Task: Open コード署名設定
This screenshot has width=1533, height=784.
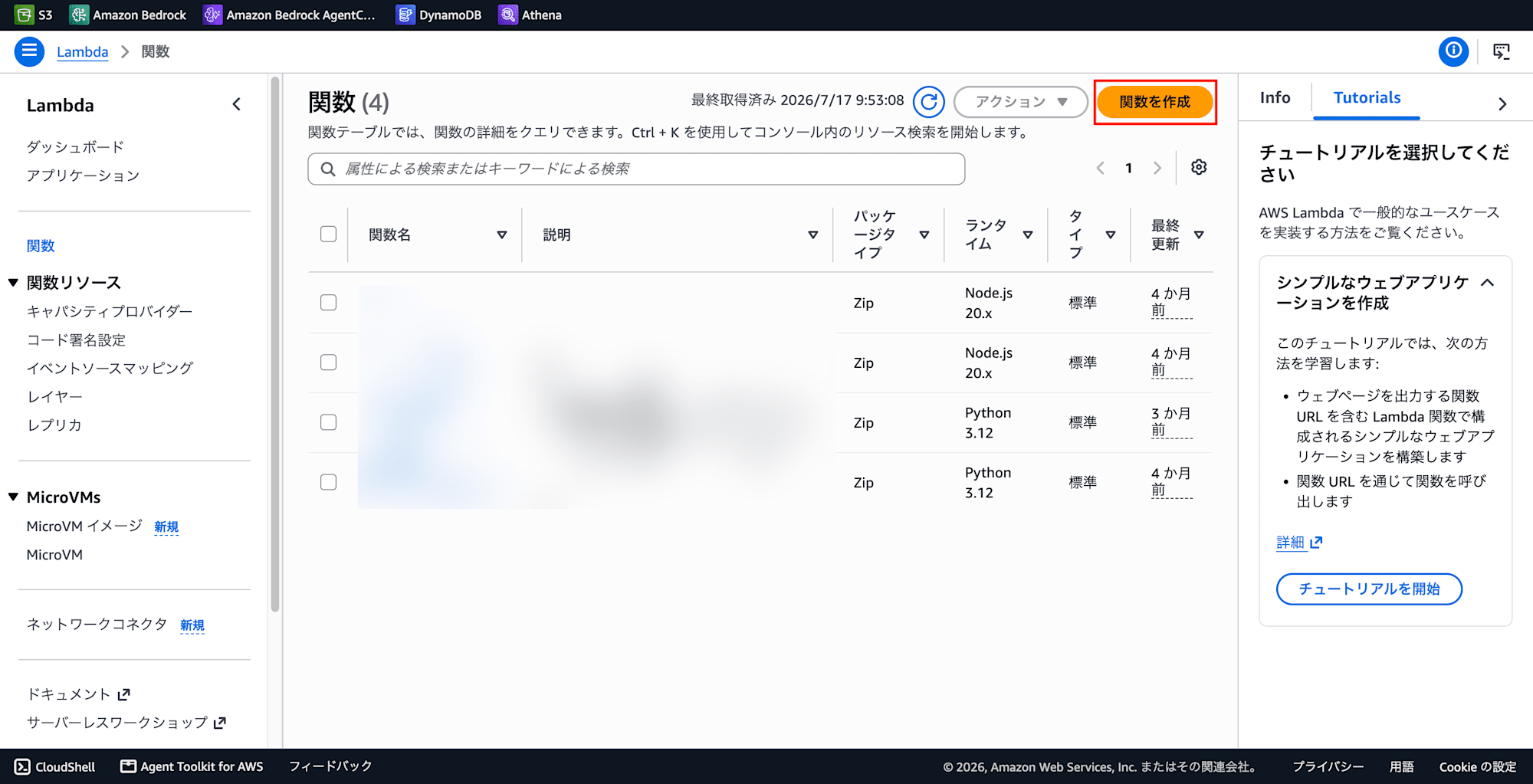Action: [x=76, y=340]
